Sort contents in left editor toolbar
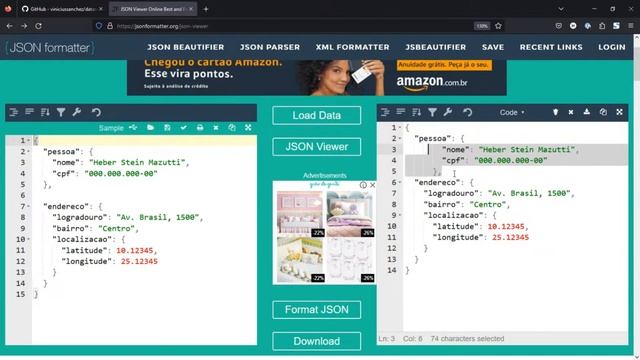640x360 pixels. [x=45, y=112]
